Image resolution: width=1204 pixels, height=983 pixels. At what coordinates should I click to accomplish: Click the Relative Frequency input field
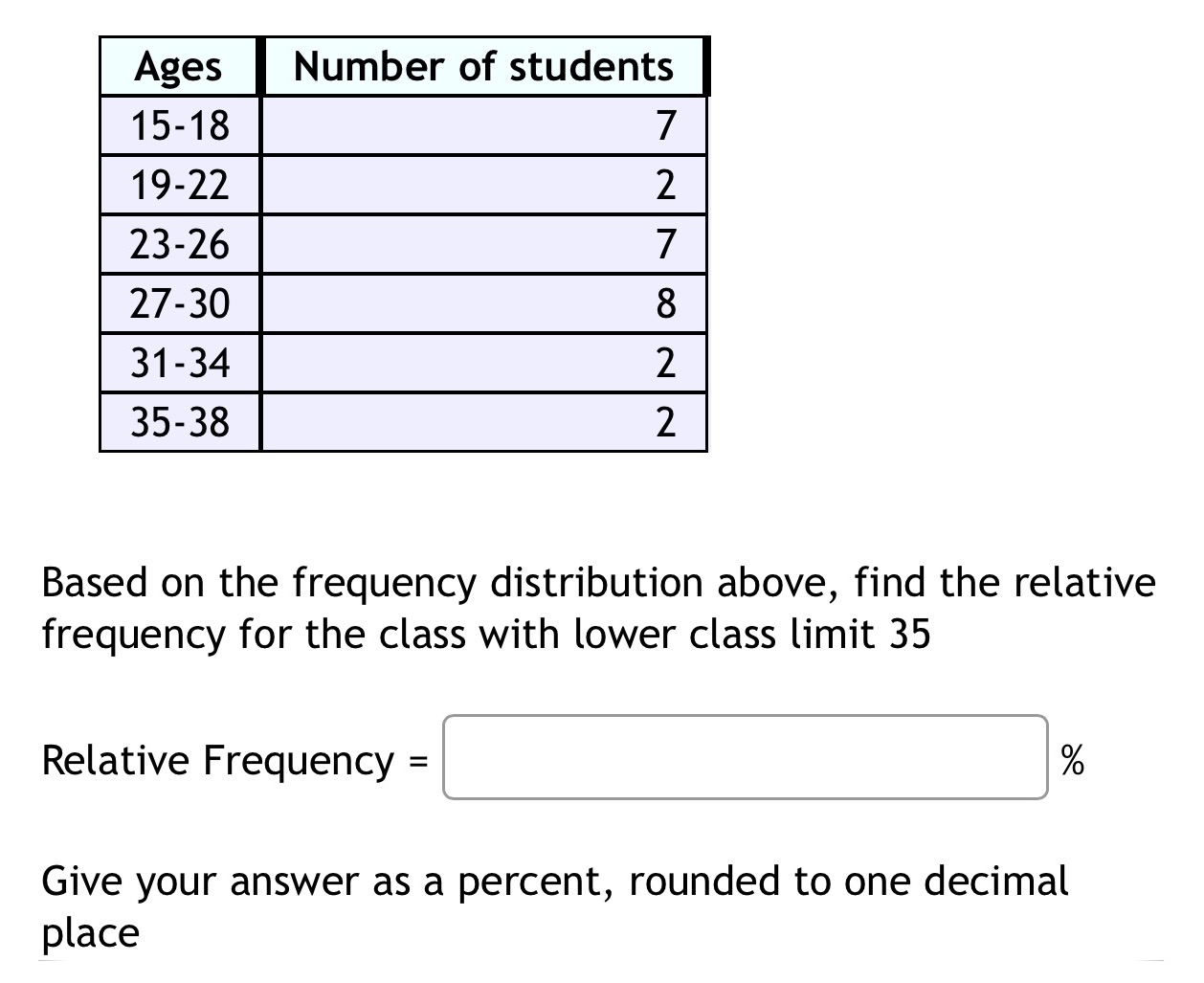(x=747, y=759)
